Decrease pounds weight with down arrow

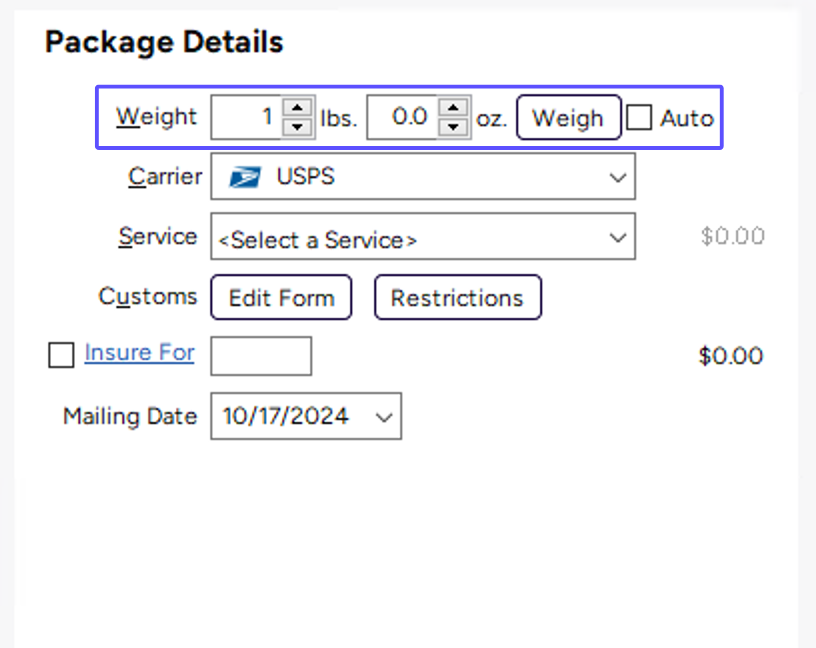coord(297,126)
